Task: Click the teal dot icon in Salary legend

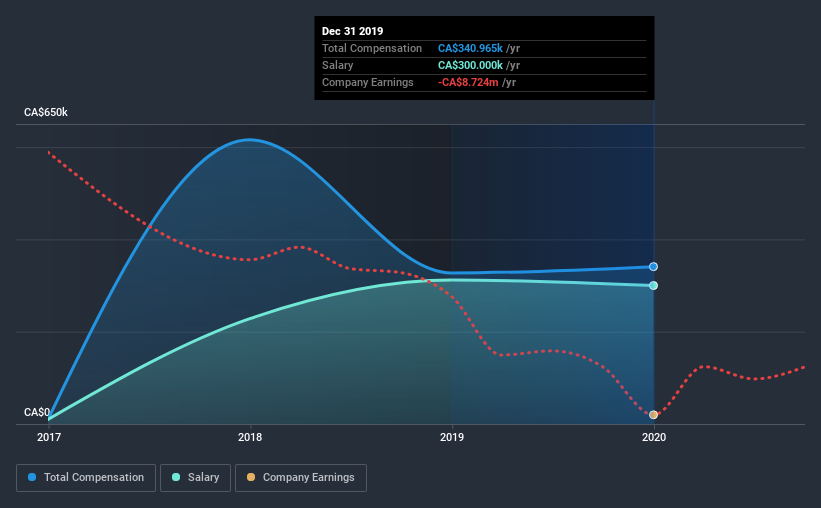Action: pos(176,477)
